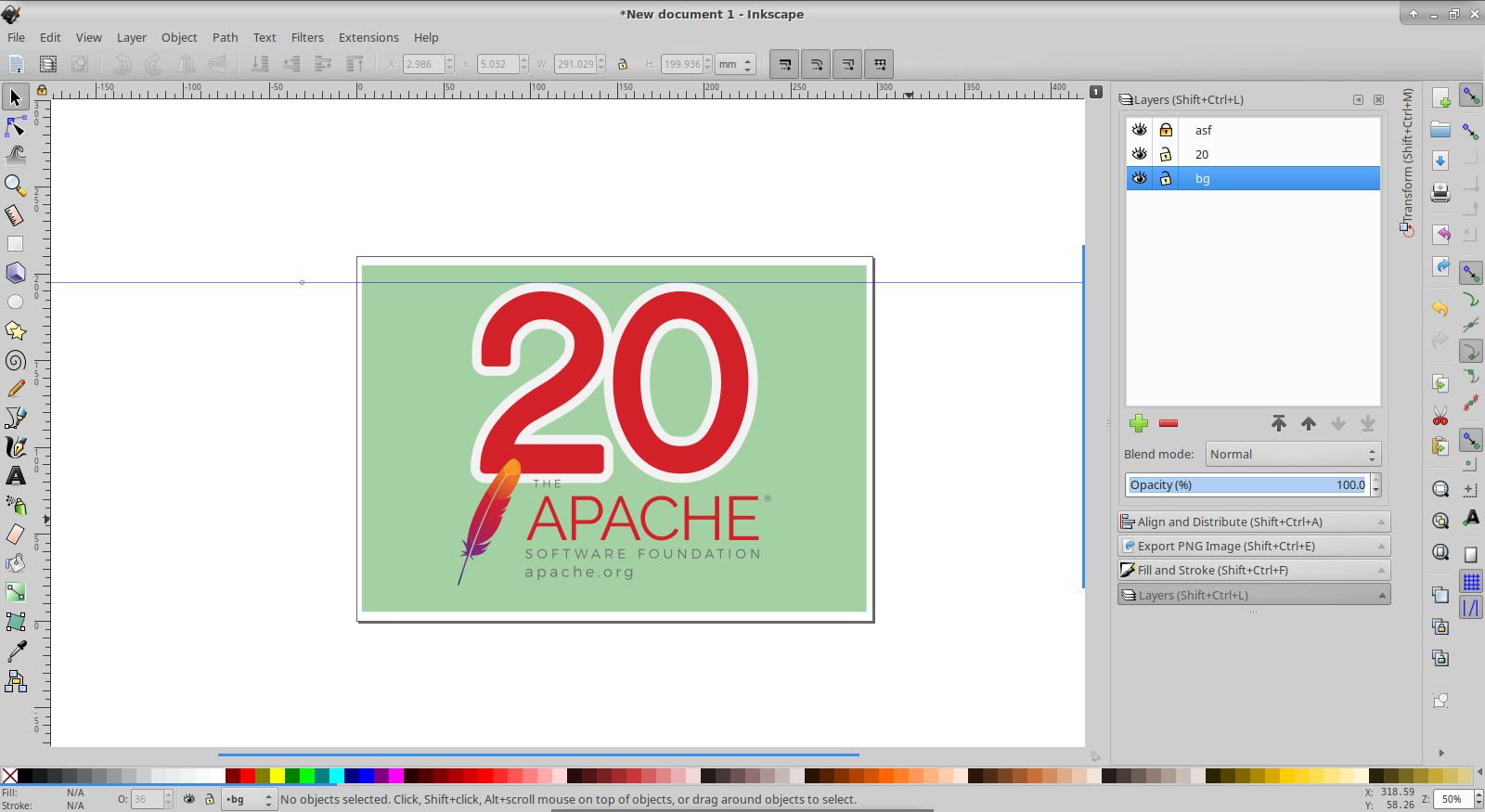
Task: Select the Pen Bezier tool
Action: tap(16, 418)
